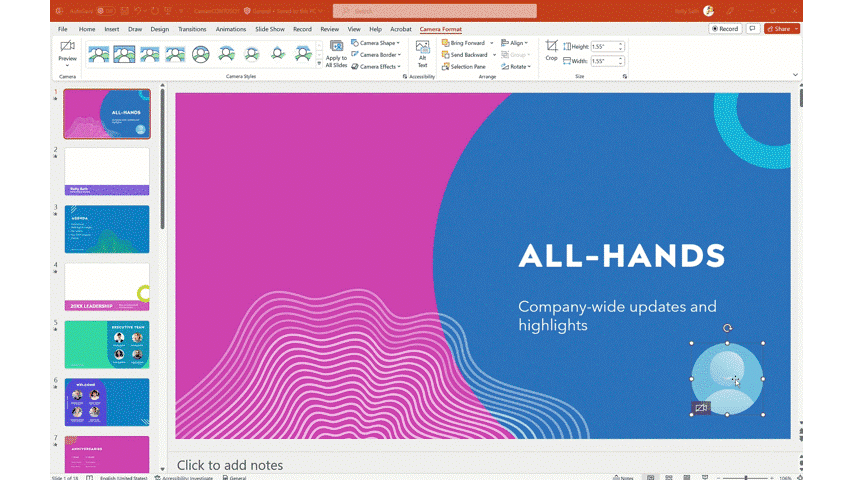Viewport: 853px width, 480px height.
Task: Click the zoom slider in status bar
Action: (745, 477)
